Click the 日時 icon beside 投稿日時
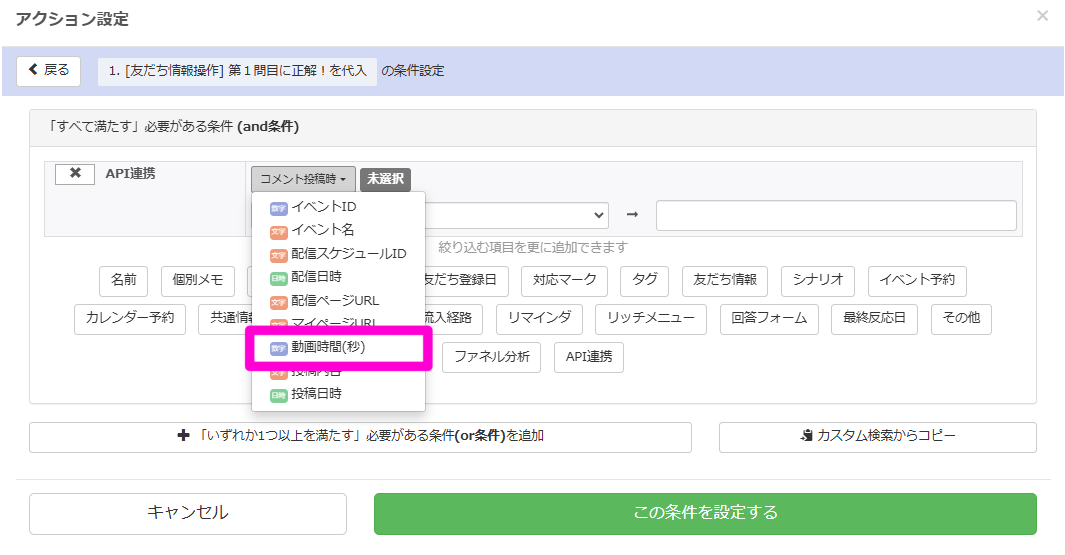Screen dimensions: 1065x555 [x=278, y=395]
